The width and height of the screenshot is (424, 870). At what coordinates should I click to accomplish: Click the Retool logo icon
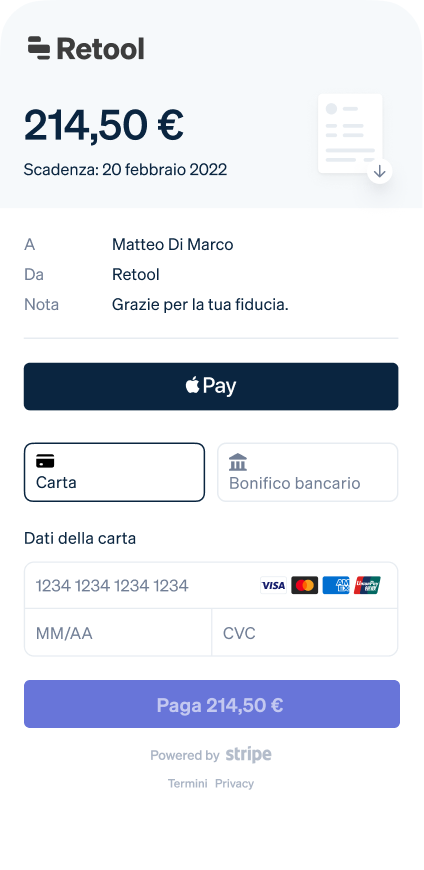(x=39, y=48)
